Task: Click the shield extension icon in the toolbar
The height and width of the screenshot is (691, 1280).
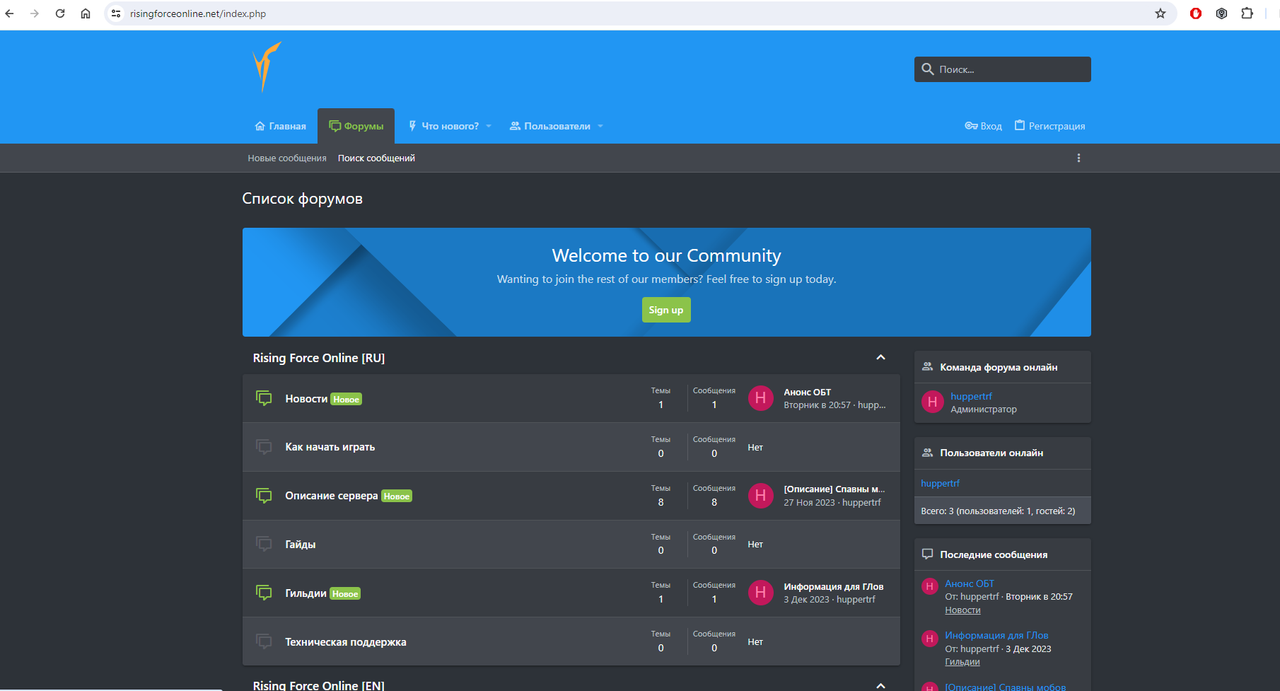Action: pos(1222,14)
